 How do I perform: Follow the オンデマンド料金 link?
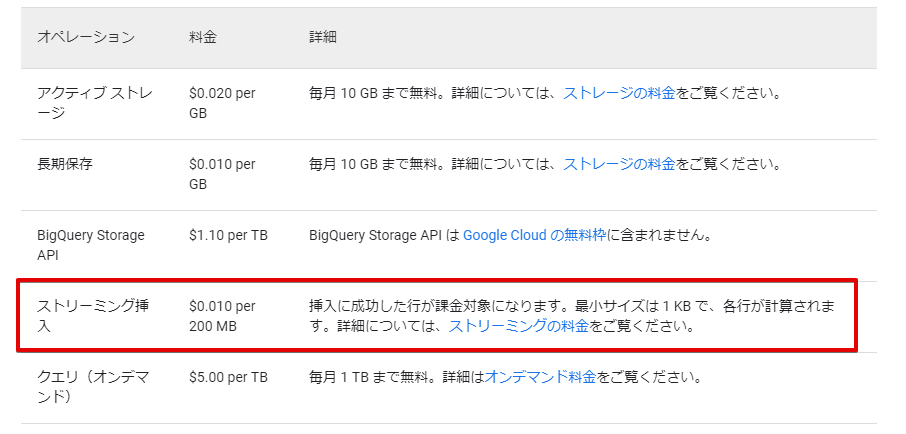[540, 378]
